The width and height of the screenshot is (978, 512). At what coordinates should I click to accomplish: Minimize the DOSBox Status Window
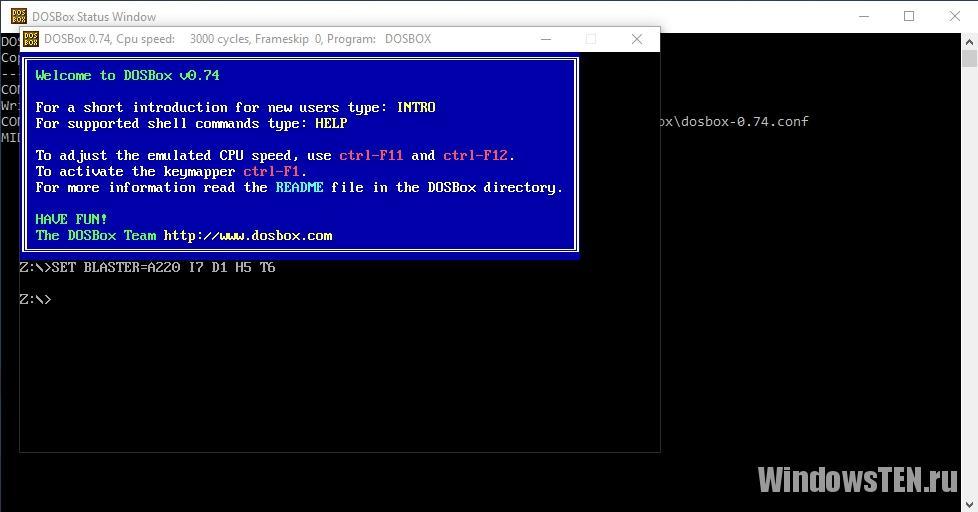(x=864, y=16)
